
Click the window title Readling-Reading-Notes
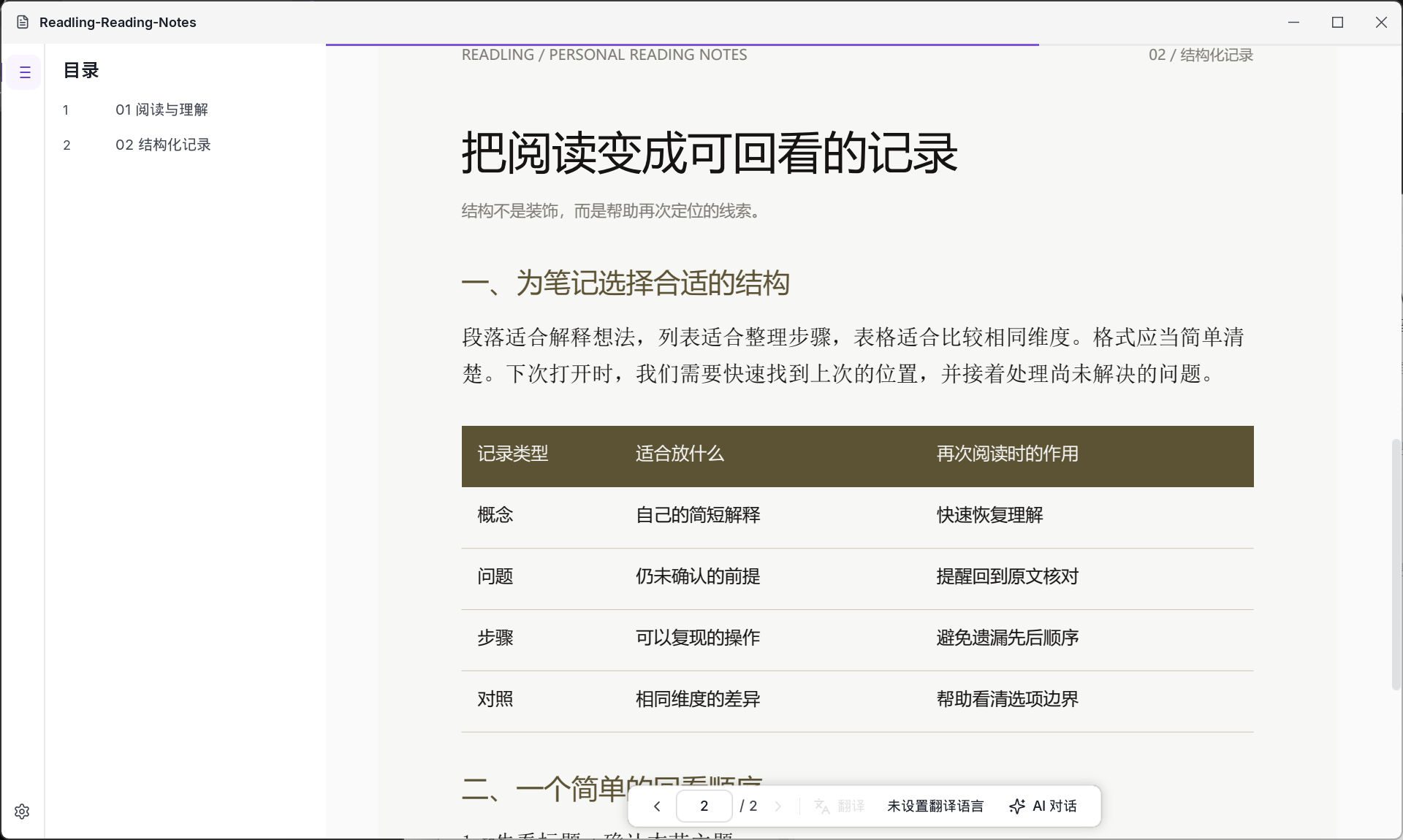coord(118,23)
